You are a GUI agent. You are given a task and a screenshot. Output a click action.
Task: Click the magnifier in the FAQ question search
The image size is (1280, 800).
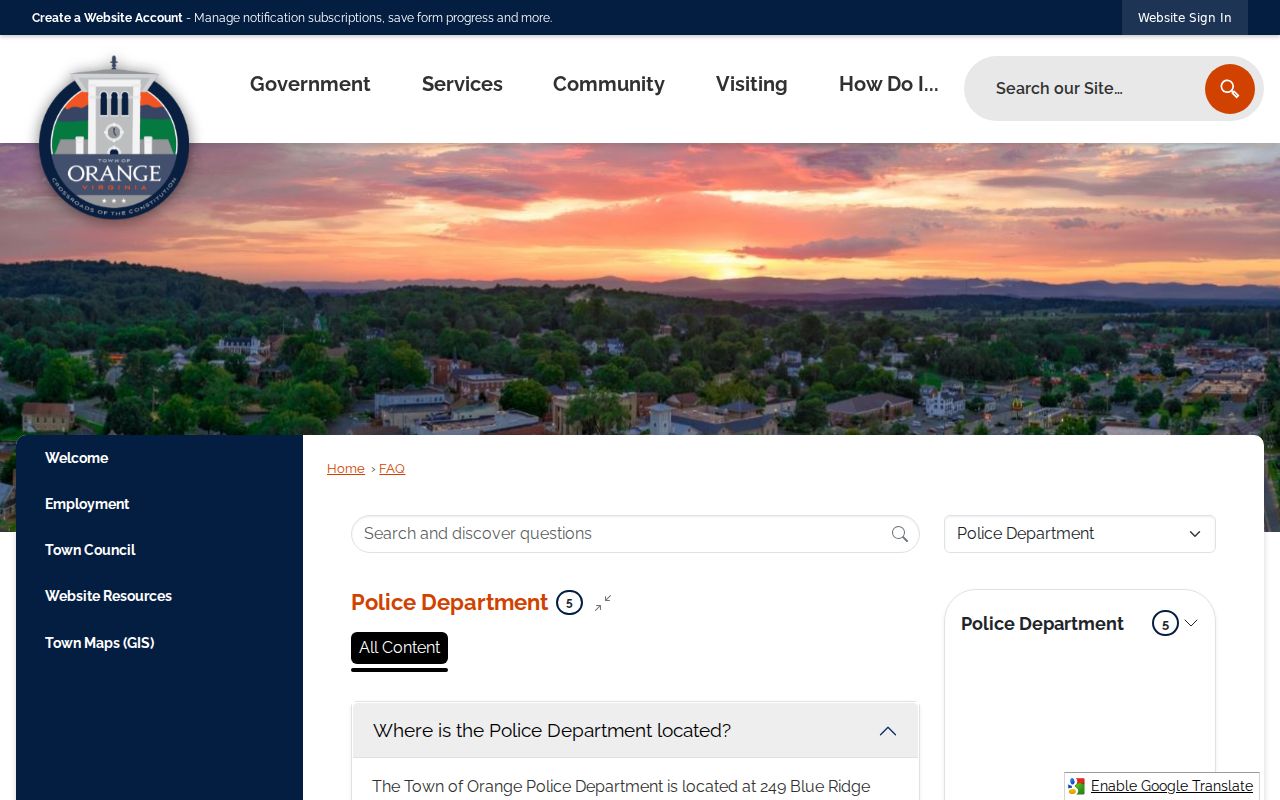tap(900, 534)
